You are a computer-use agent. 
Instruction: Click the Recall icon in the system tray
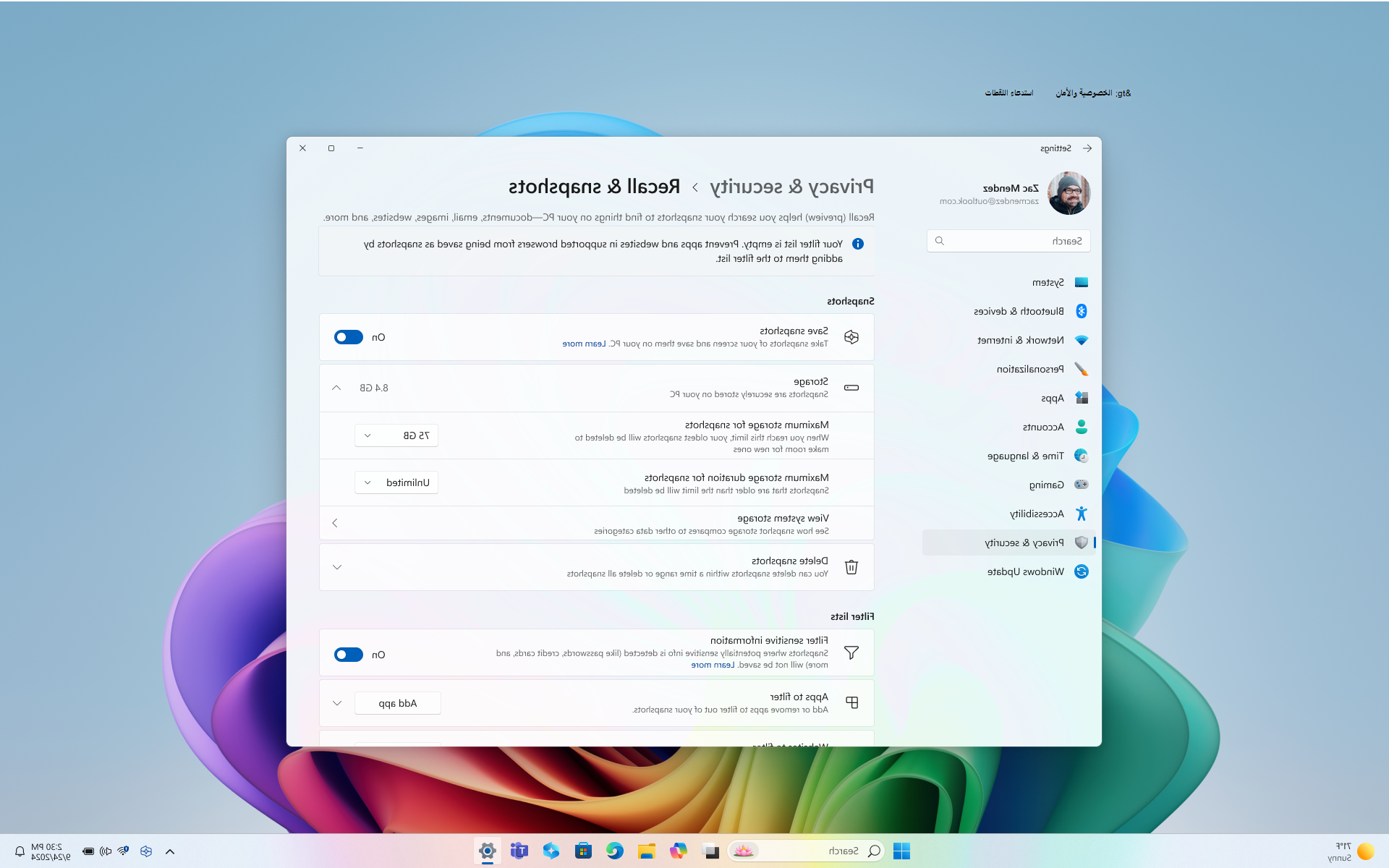pyautogui.click(x=146, y=851)
